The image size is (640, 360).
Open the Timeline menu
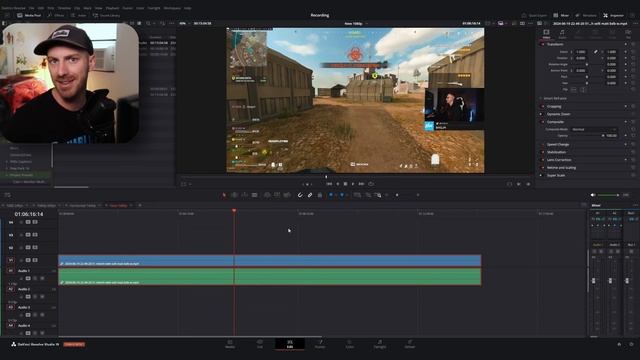(x=64, y=8)
